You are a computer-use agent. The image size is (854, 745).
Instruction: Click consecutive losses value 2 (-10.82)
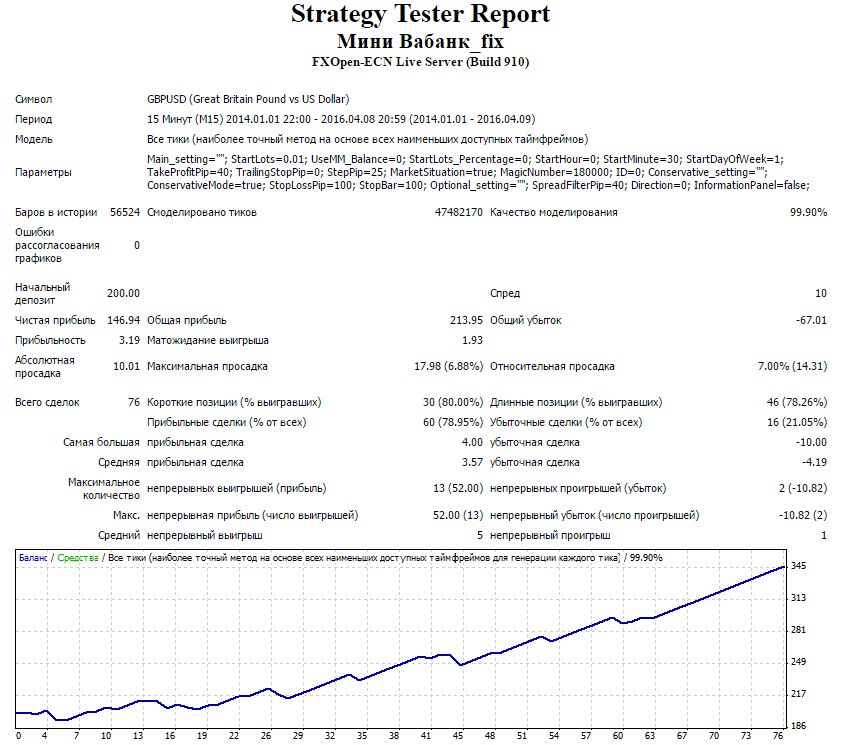803,488
